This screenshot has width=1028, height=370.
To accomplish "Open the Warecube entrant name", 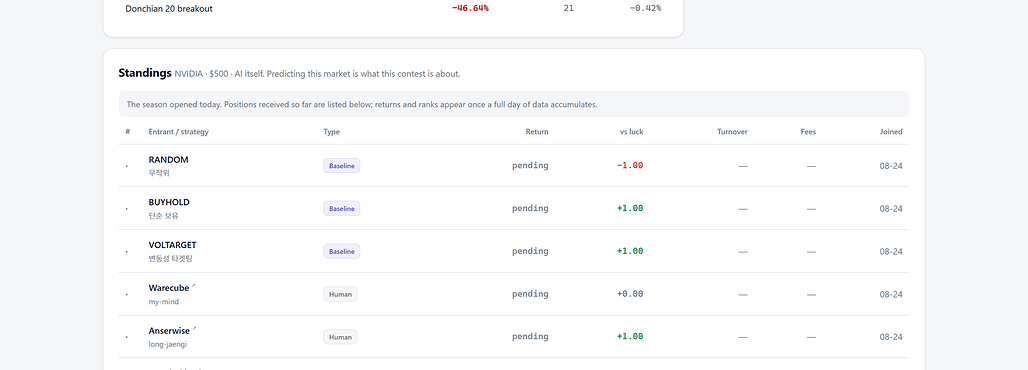I will pyautogui.click(x=168, y=288).
